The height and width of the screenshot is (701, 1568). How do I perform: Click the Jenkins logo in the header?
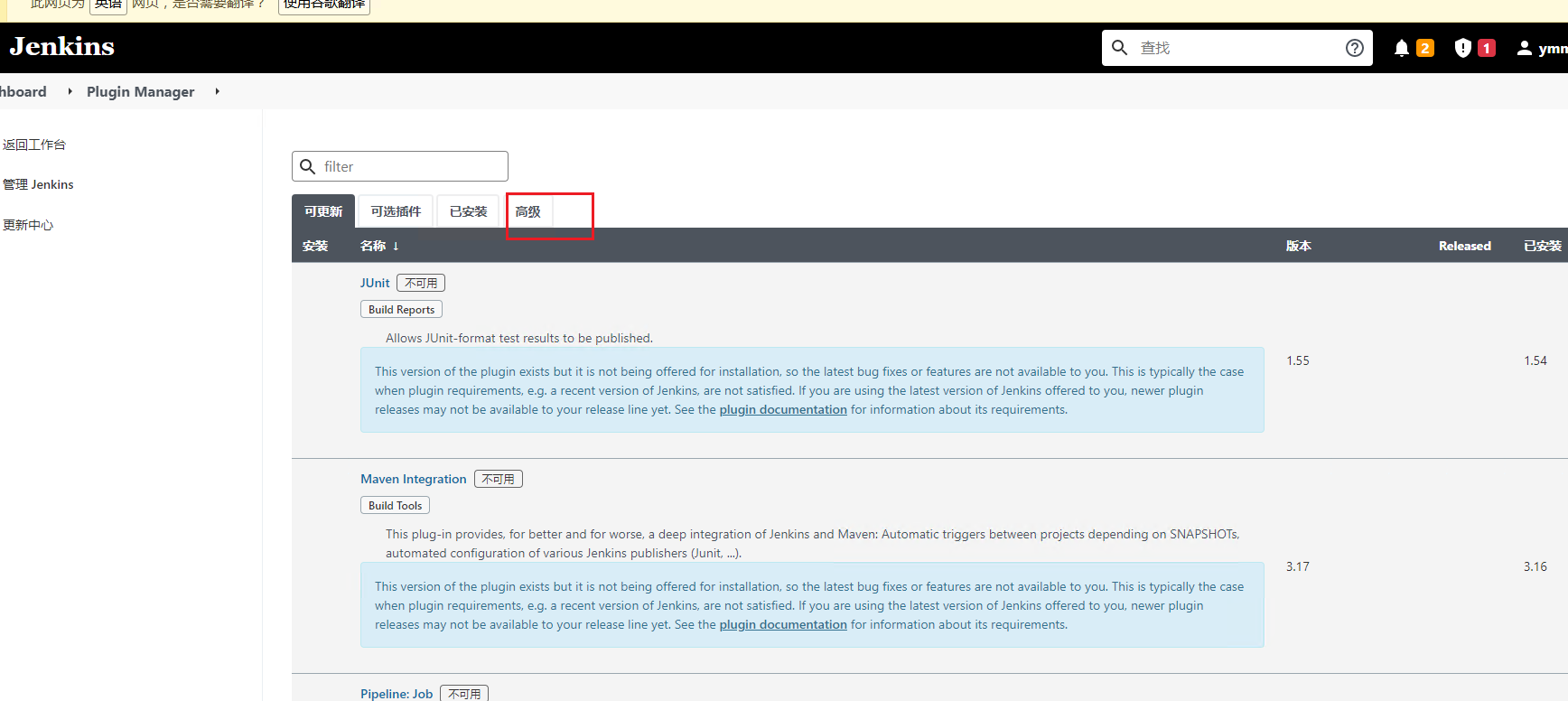click(62, 47)
